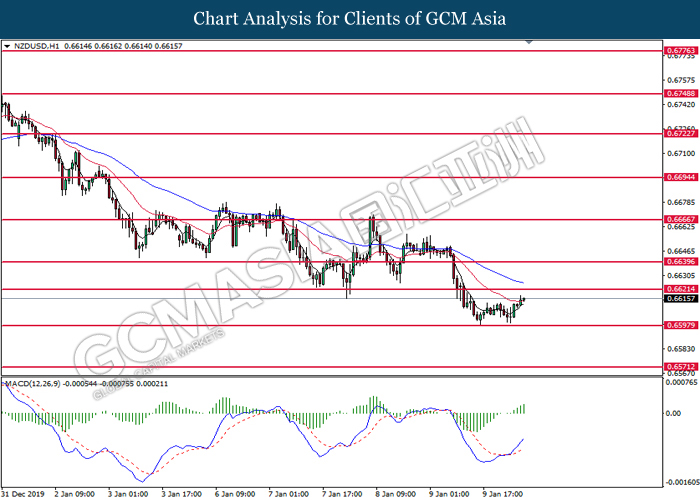Click the 0.66396 red price tag

click(680, 261)
